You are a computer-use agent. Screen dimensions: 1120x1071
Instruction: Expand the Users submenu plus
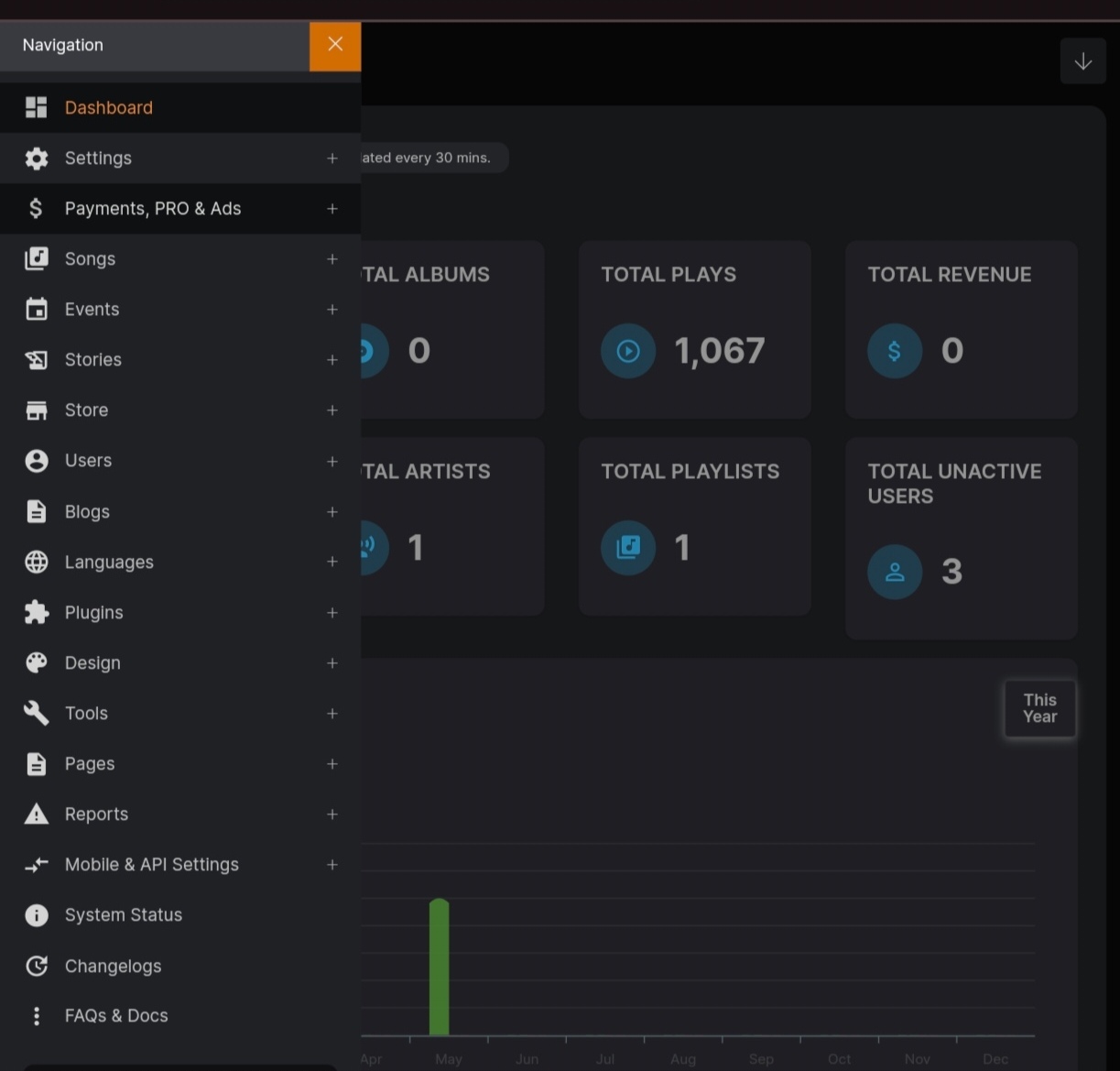coord(332,461)
